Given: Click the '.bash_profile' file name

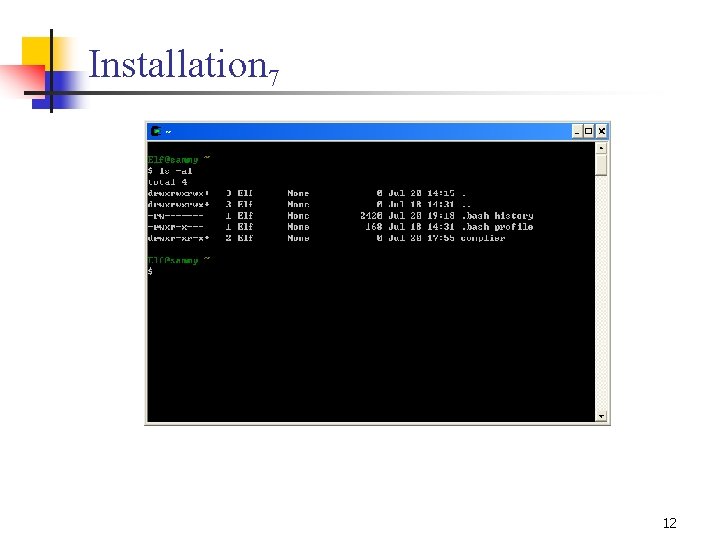Looking at the screenshot, I should [x=497, y=227].
